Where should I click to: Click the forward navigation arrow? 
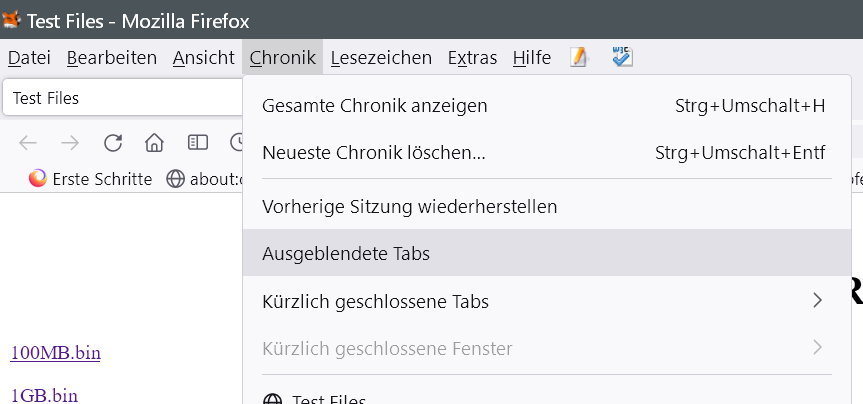pos(70,143)
